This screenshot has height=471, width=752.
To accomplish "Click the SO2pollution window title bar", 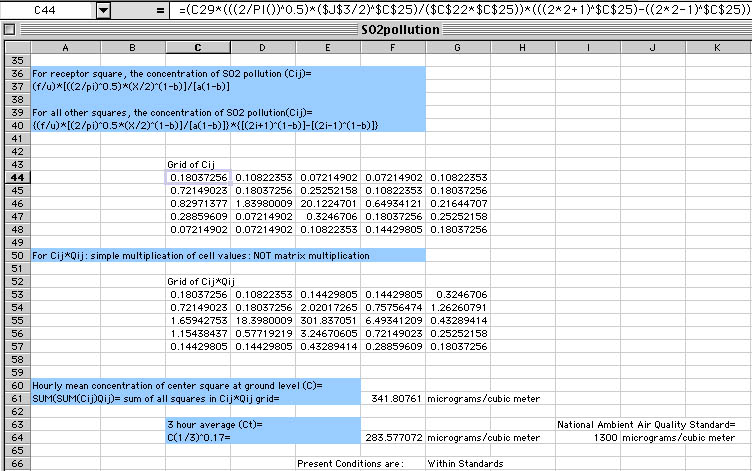I will click(x=400, y=30).
